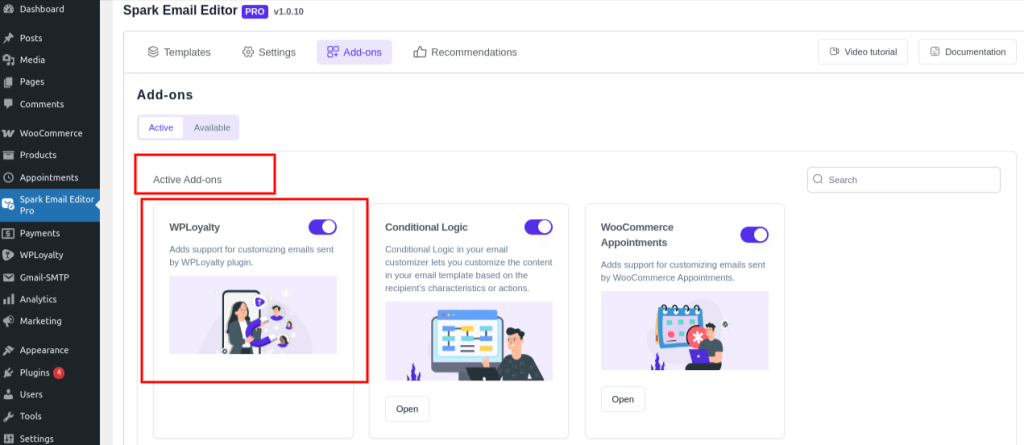Click the Dashboard icon in sidebar

8,9
